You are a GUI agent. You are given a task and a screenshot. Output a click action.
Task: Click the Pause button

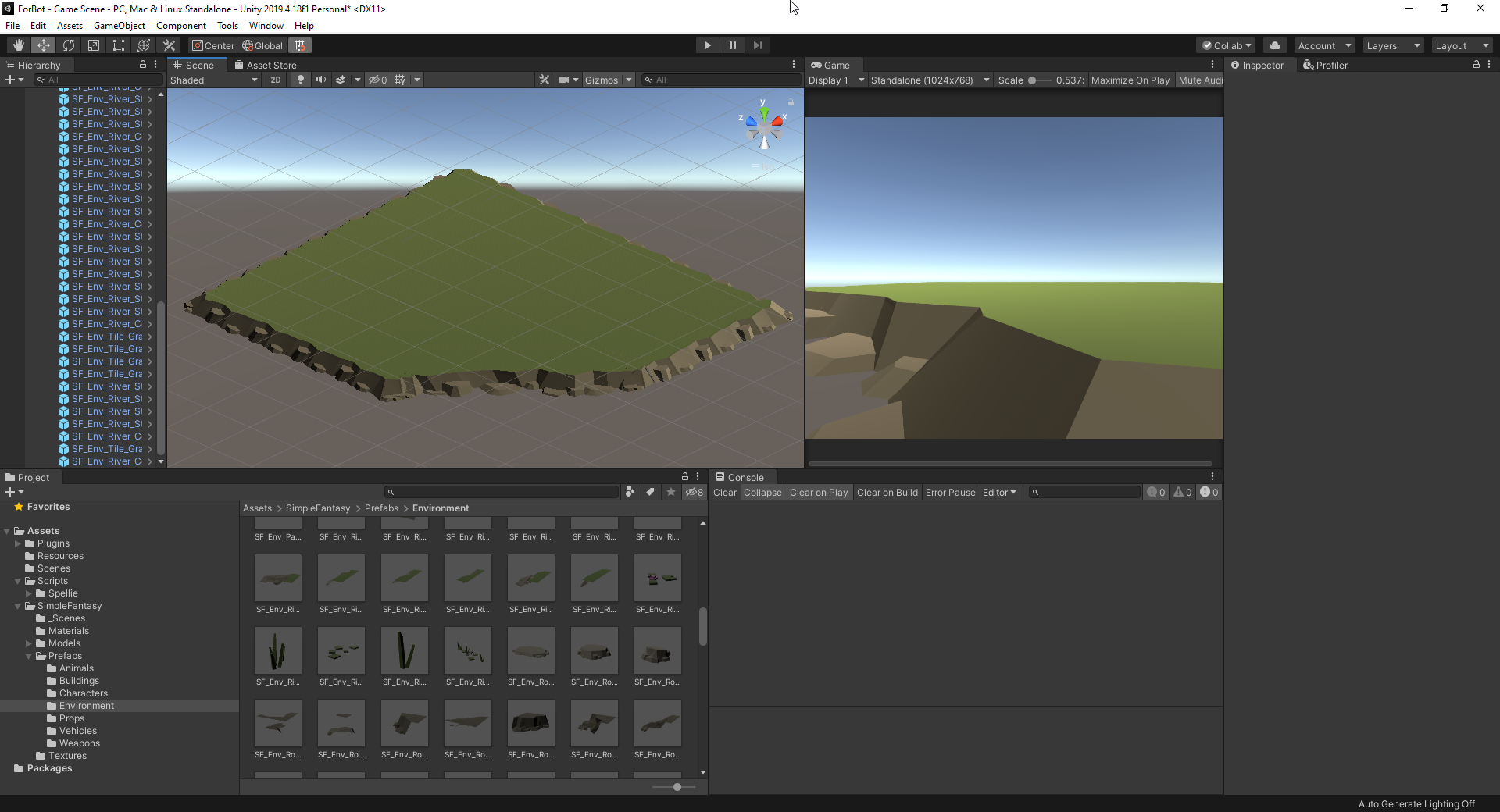point(732,45)
